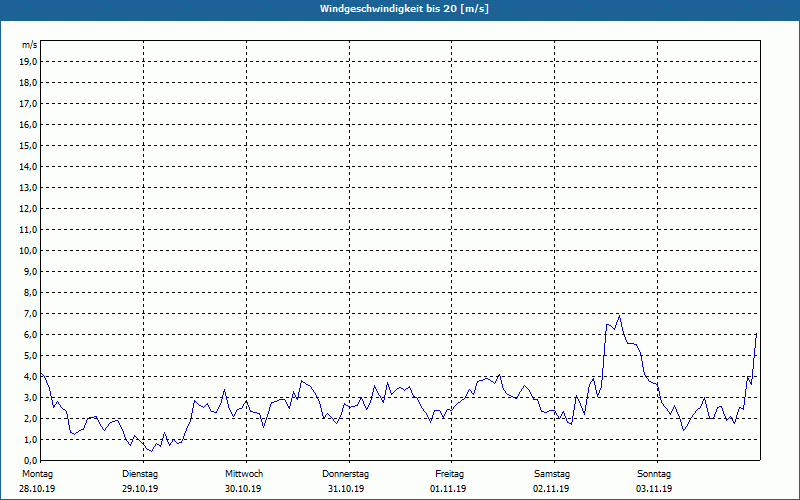Click the m/s unit label on the y-axis

(30, 45)
